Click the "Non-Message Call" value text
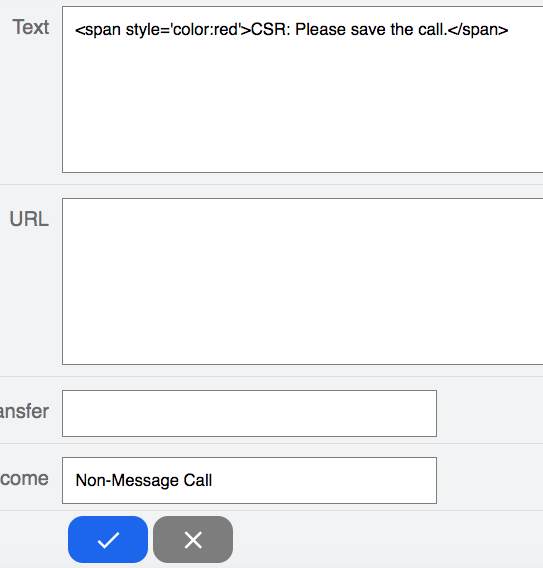Image resolution: width=543 pixels, height=568 pixels. pyautogui.click(x=143, y=480)
